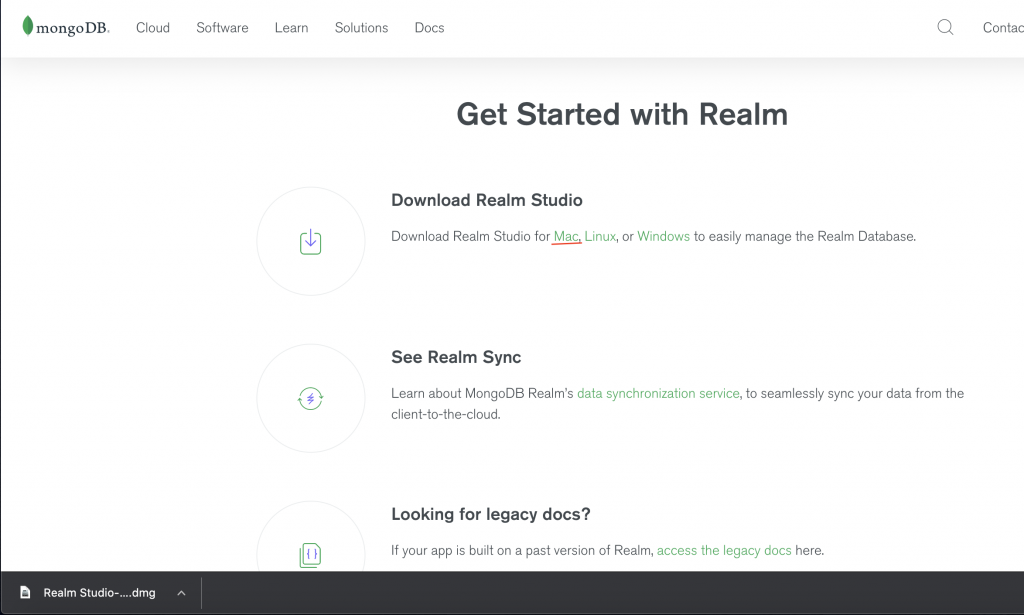This screenshot has width=1024, height=615.
Task: Open the Software menu
Action: [222, 27]
